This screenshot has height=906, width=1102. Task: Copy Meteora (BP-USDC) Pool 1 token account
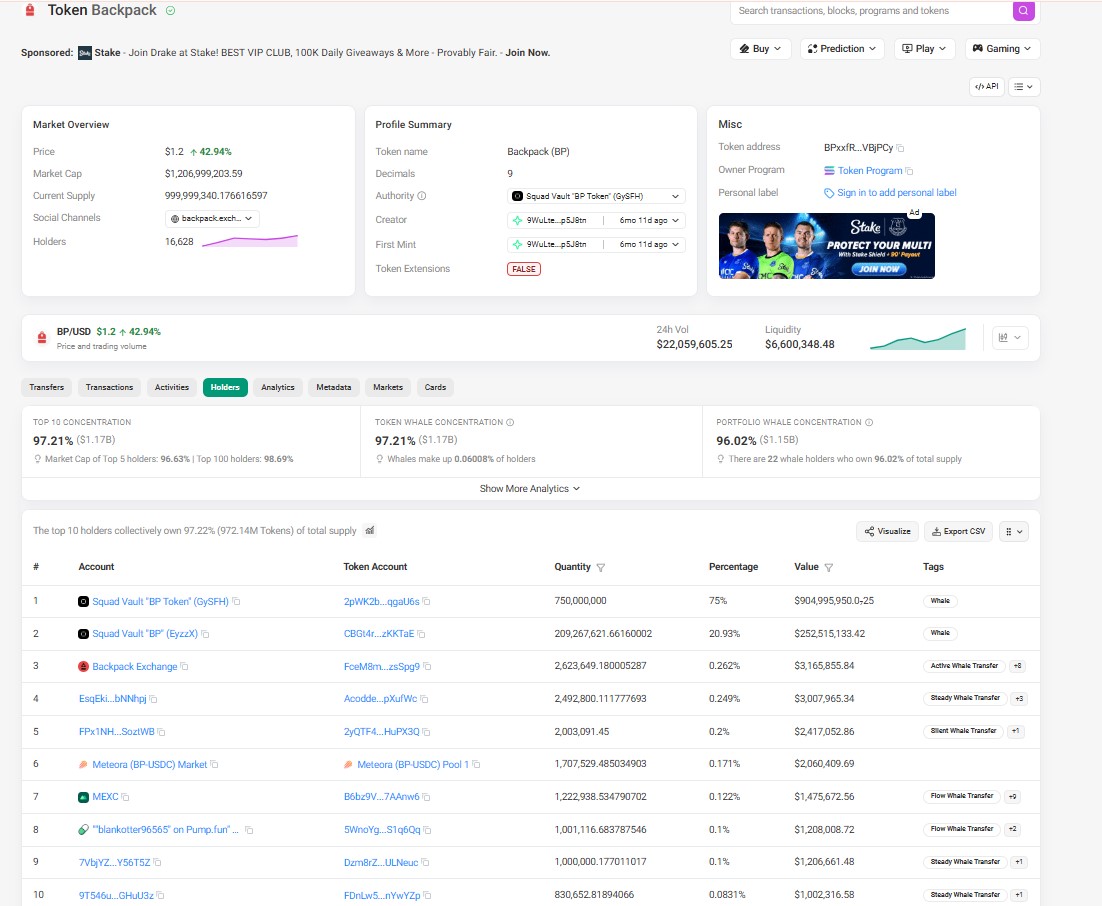pyautogui.click(x=476, y=765)
